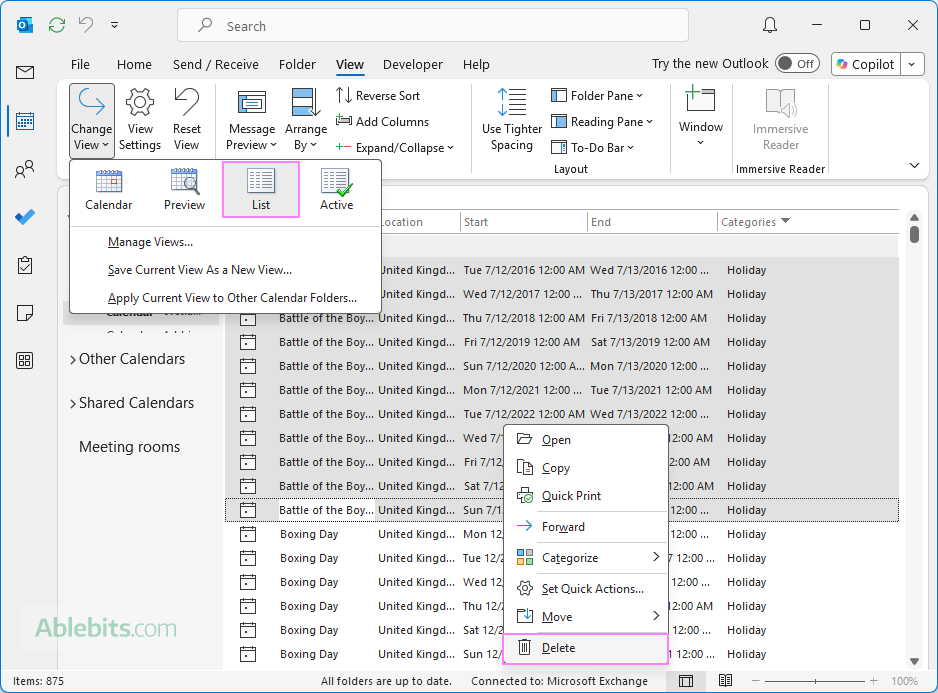Choose Save Current View As a New View...
The height and width of the screenshot is (693, 938).
click(x=200, y=270)
